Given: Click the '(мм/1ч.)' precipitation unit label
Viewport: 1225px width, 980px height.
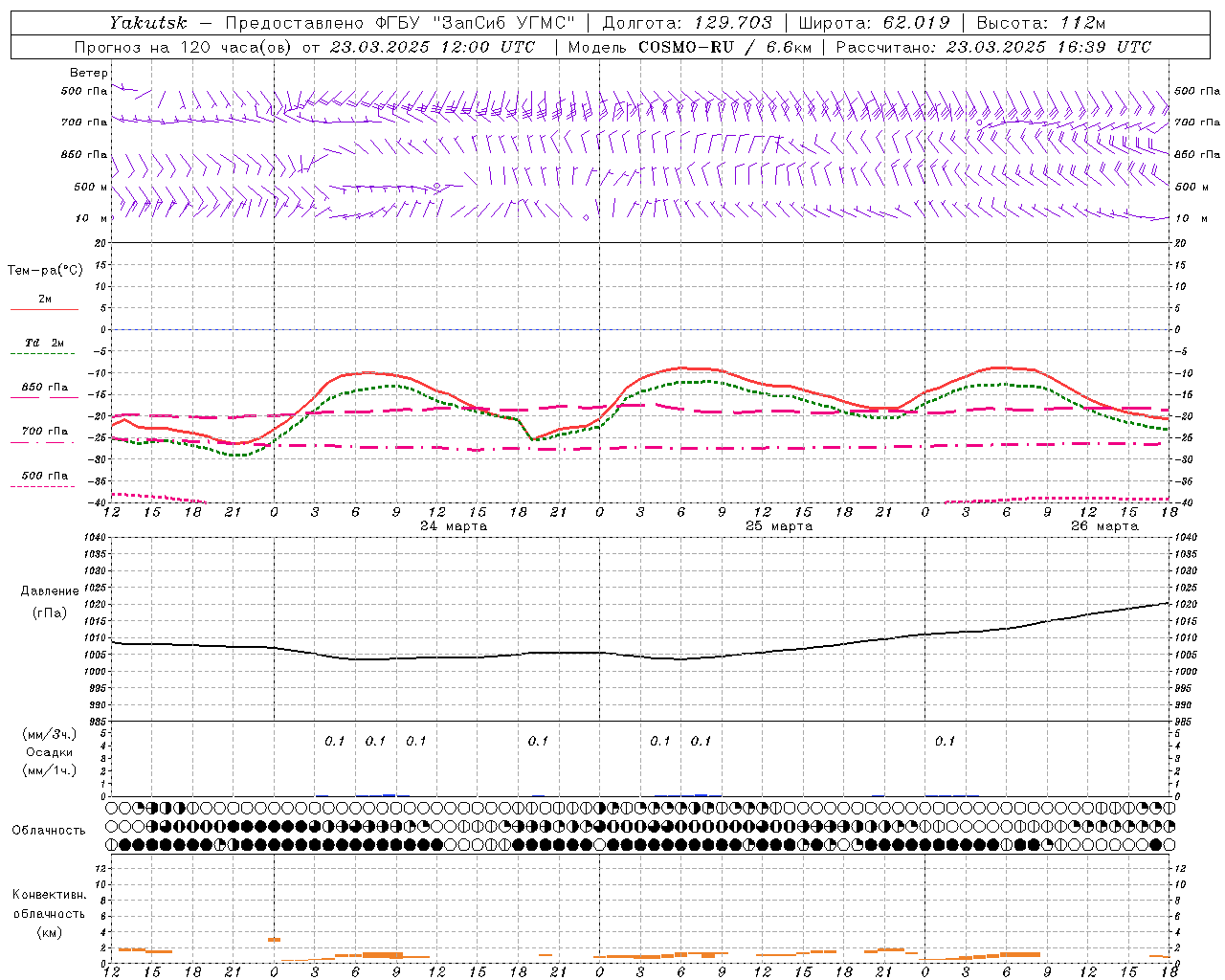Looking at the screenshot, I should [50, 770].
